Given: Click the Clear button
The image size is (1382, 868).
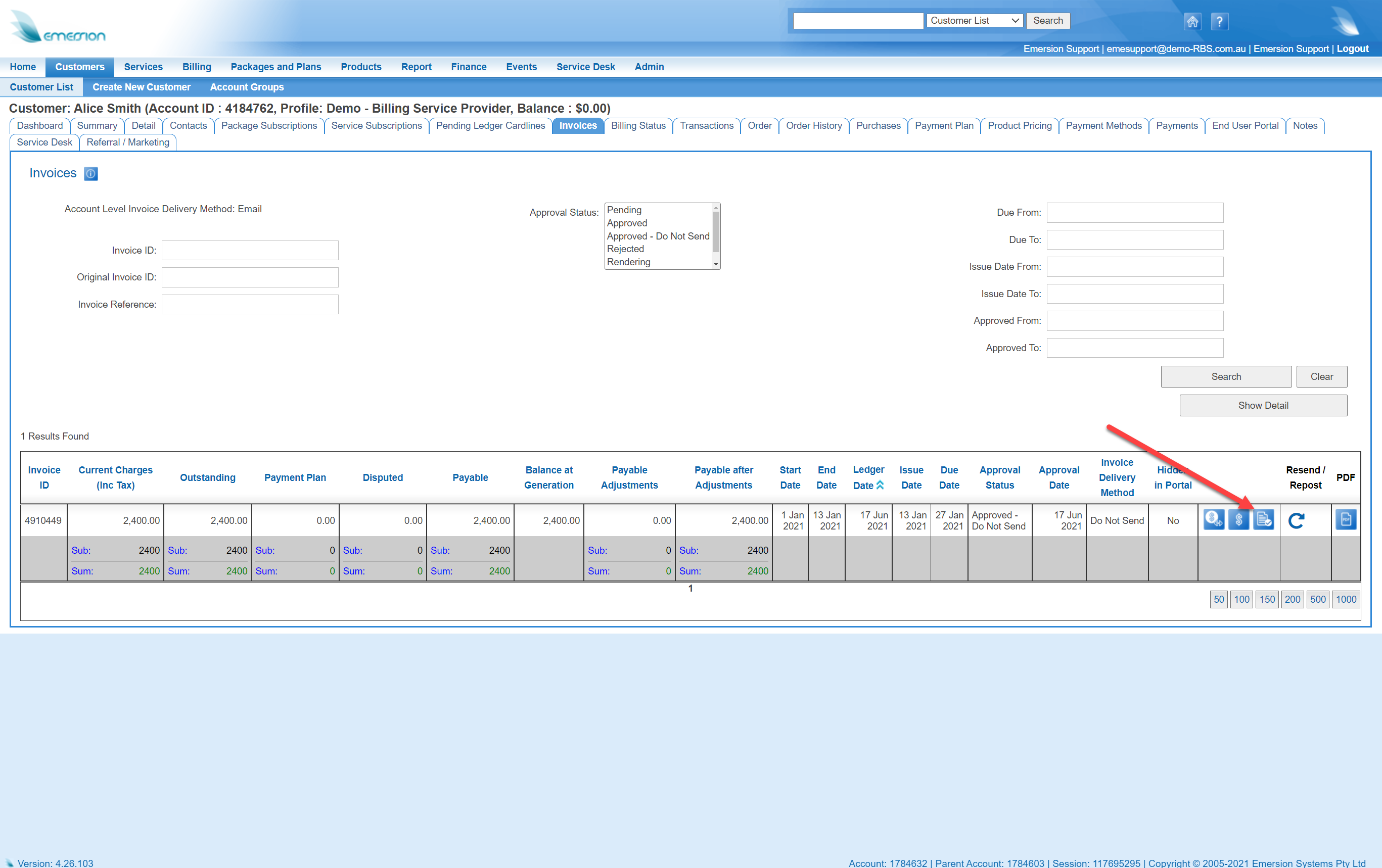Looking at the screenshot, I should 1321,376.
